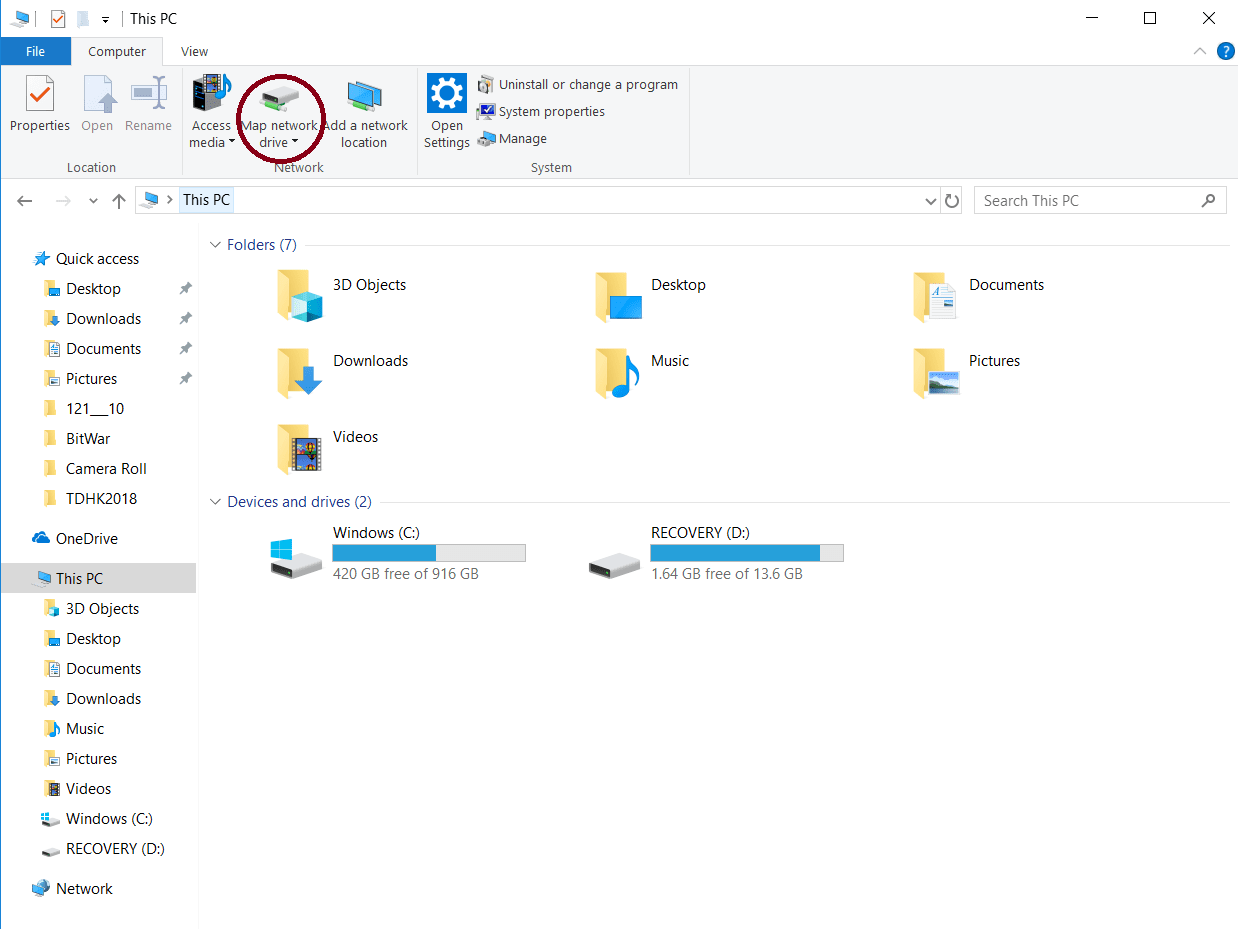The width and height of the screenshot is (1238, 929).
Task: Collapse the Devices and drives group
Action: [215, 502]
